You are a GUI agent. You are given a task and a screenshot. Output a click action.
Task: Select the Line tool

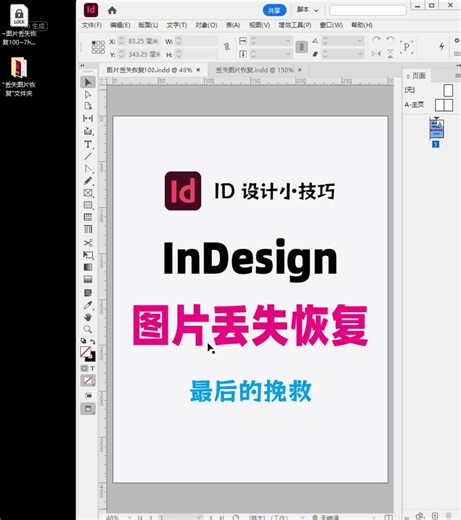tap(88, 156)
